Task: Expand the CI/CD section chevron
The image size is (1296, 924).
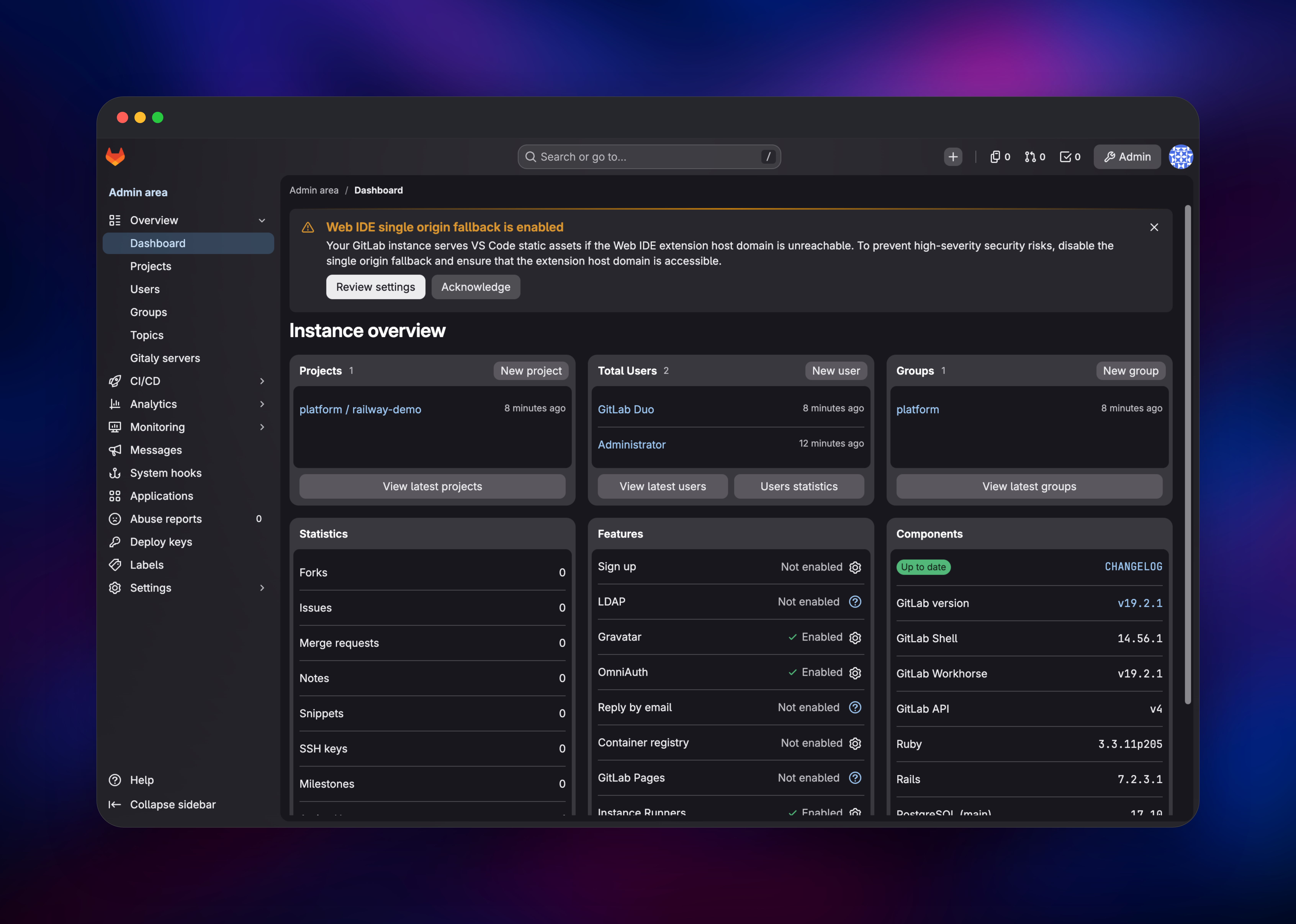Action: [x=262, y=381]
